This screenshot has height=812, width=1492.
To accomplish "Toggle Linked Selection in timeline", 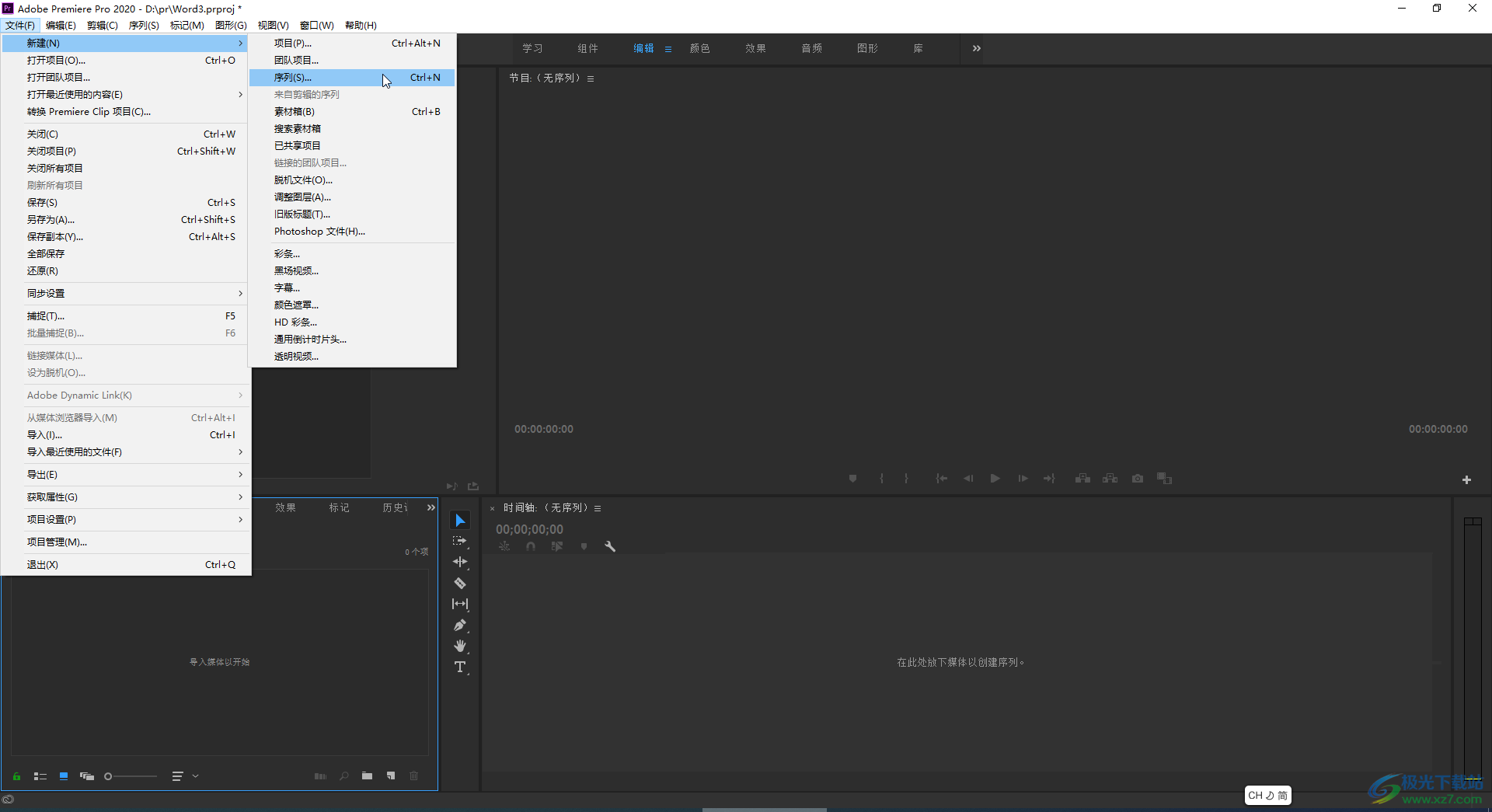I will pos(557,546).
